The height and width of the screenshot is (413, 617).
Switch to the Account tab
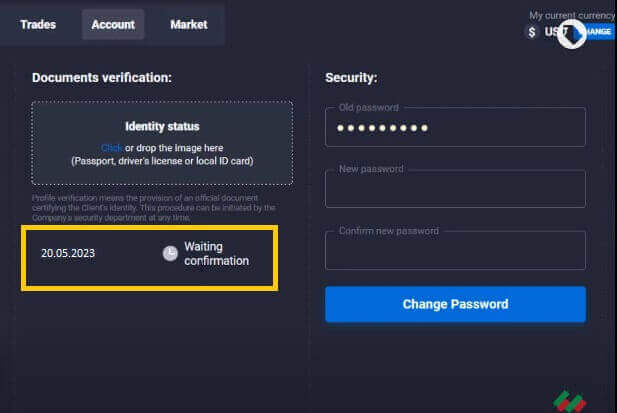click(x=113, y=24)
